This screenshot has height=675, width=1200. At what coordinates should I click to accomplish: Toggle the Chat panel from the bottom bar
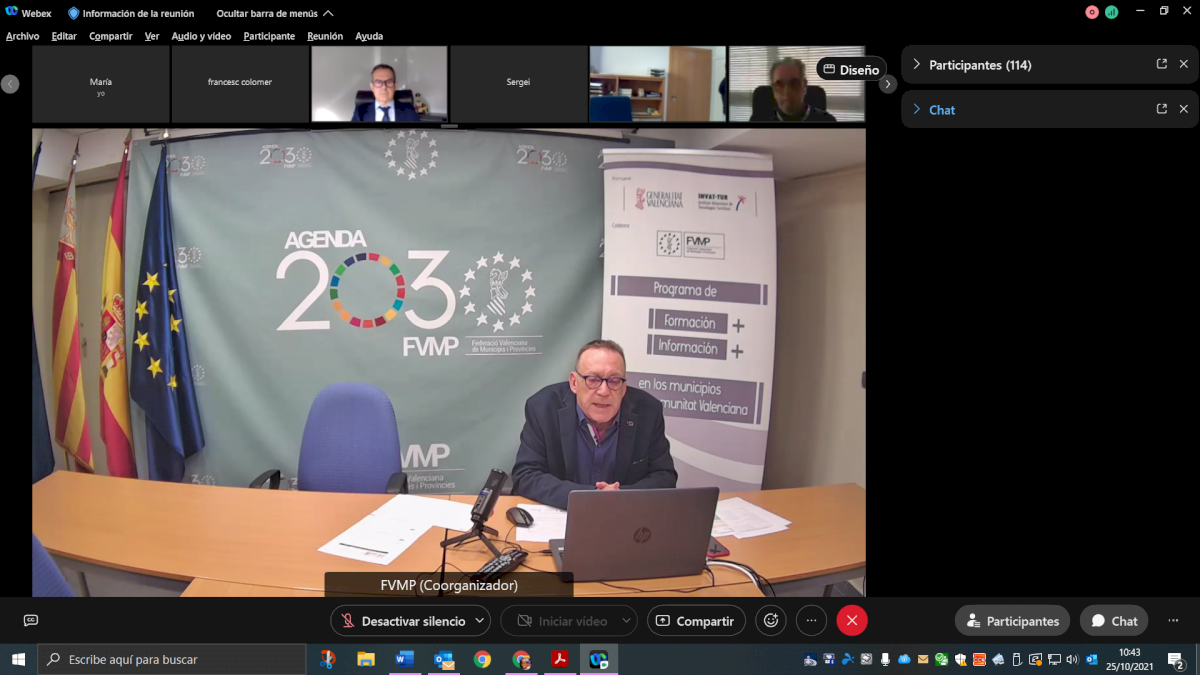point(1114,621)
